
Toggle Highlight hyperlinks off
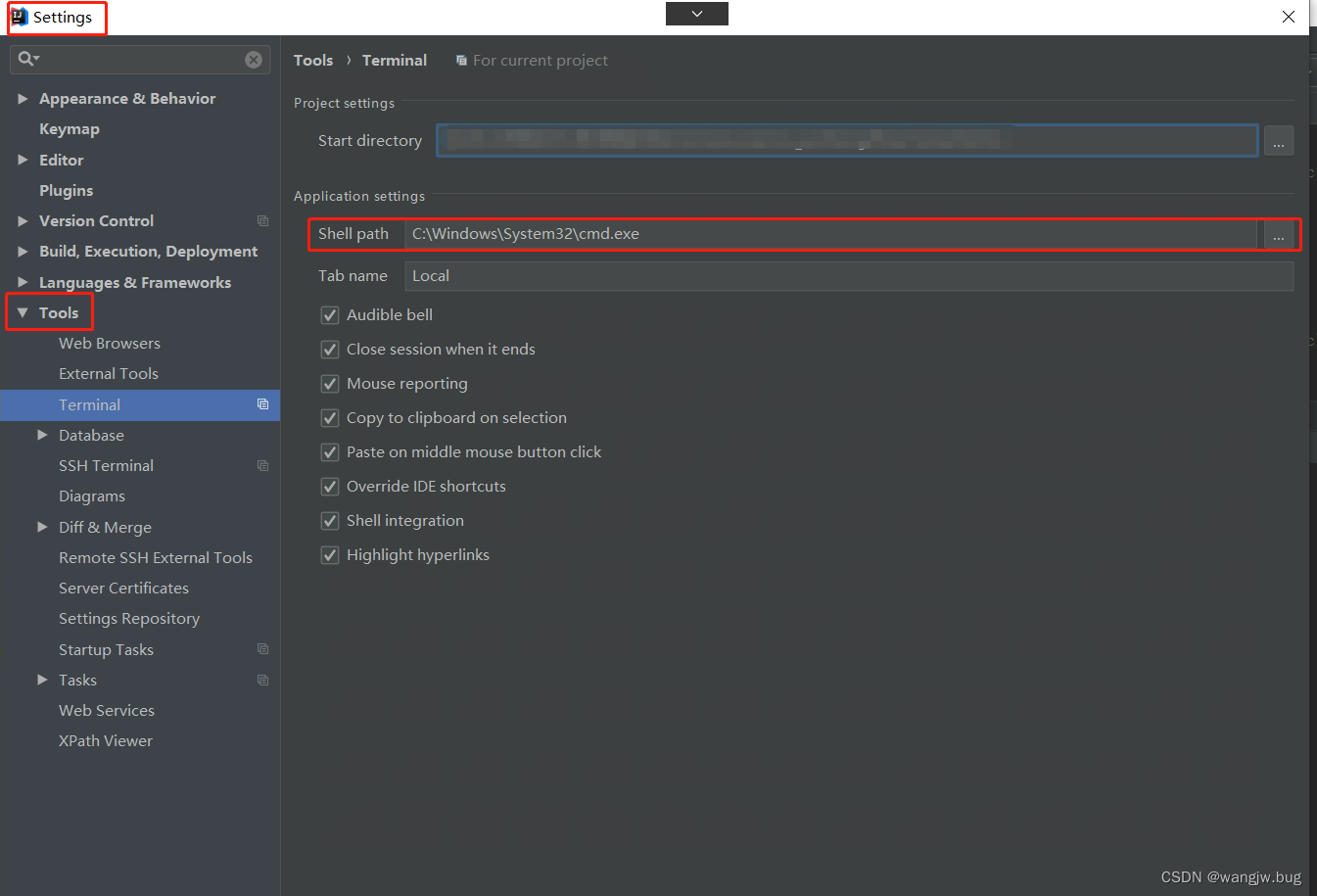[330, 554]
